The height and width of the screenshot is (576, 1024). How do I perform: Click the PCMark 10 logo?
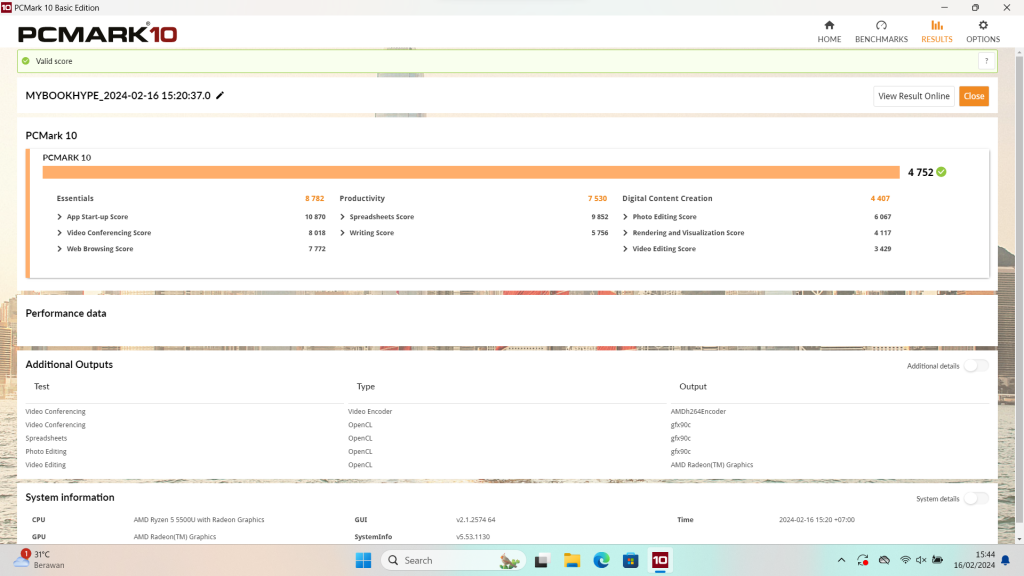tap(97, 33)
